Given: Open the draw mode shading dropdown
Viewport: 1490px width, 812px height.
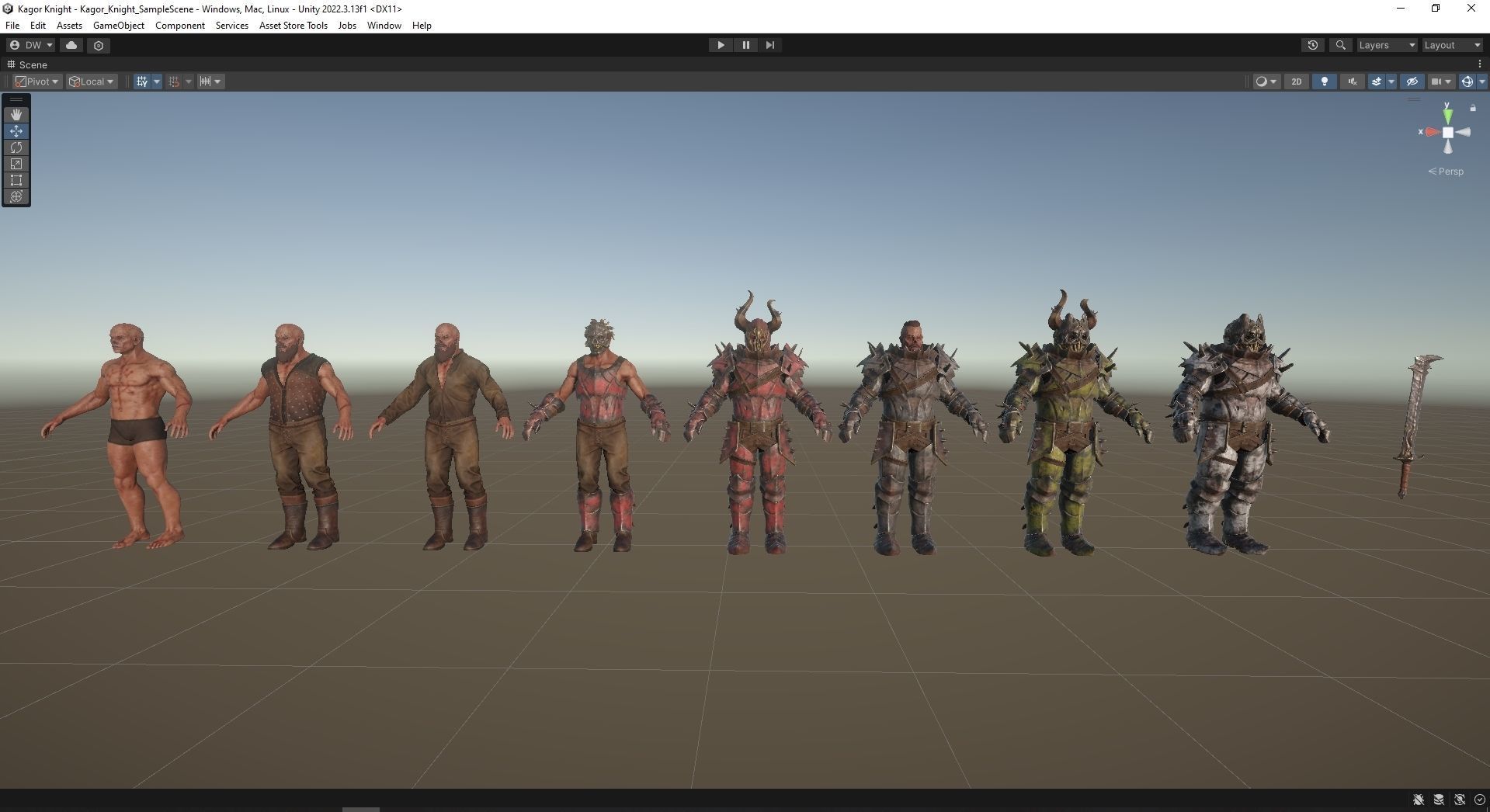Looking at the screenshot, I should [1266, 82].
